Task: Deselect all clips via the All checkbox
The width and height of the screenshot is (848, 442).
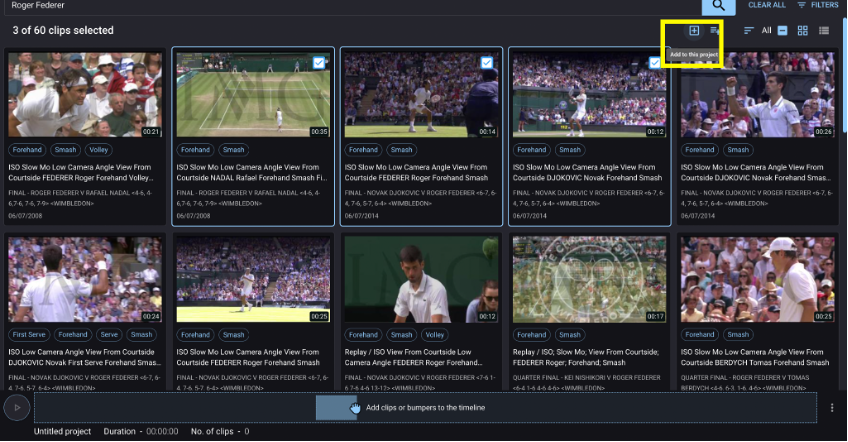Action: 783,30
